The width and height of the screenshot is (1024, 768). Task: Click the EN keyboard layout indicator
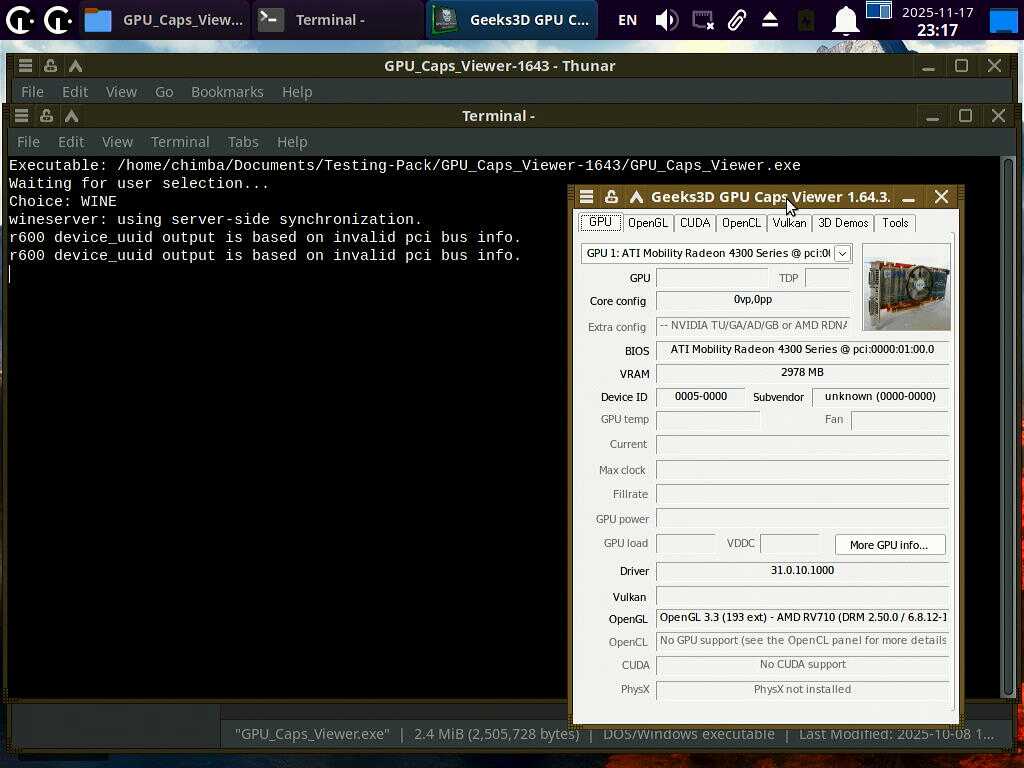(x=627, y=20)
